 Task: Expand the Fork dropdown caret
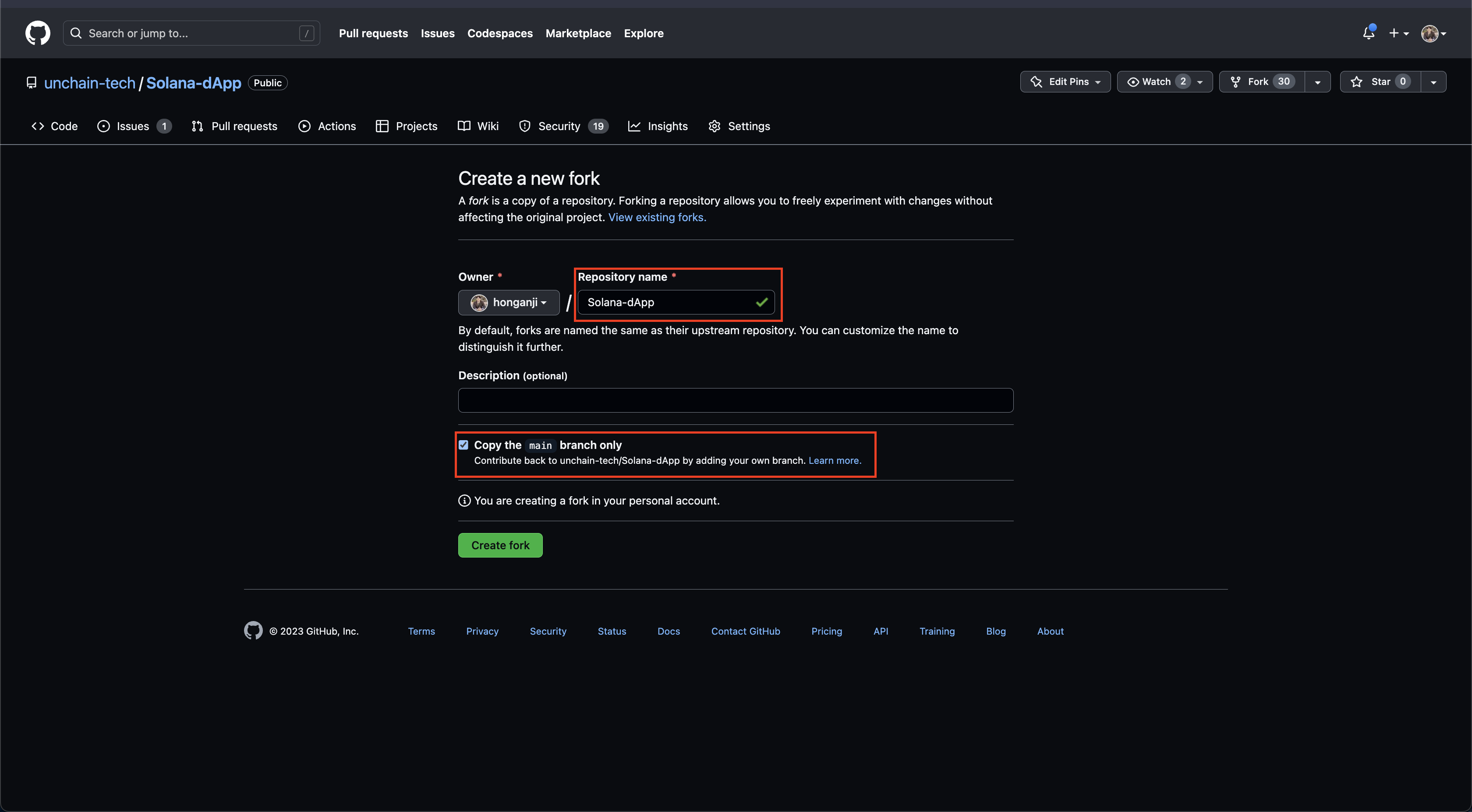click(1317, 82)
